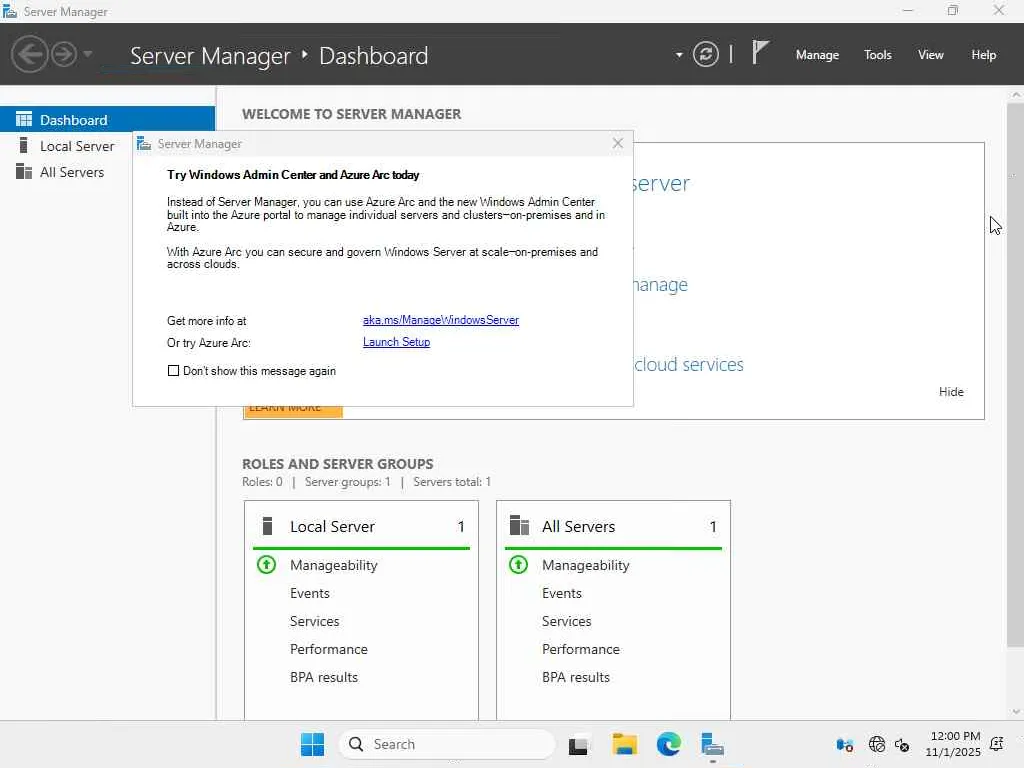Image resolution: width=1024 pixels, height=768 pixels.
Task: Refresh the Server Manager dashboard
Action: [706, 54]
